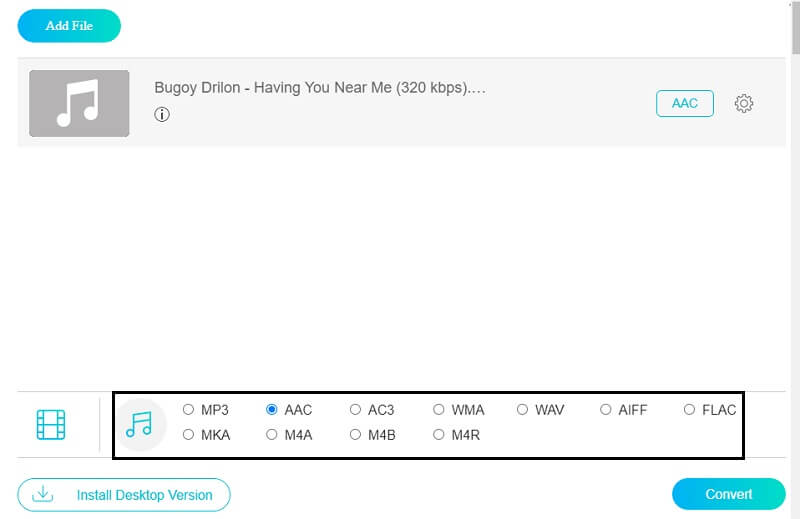Viewport: 800px width, 519px height.
Task: Select AC3 output format
Action: (355, 410)
